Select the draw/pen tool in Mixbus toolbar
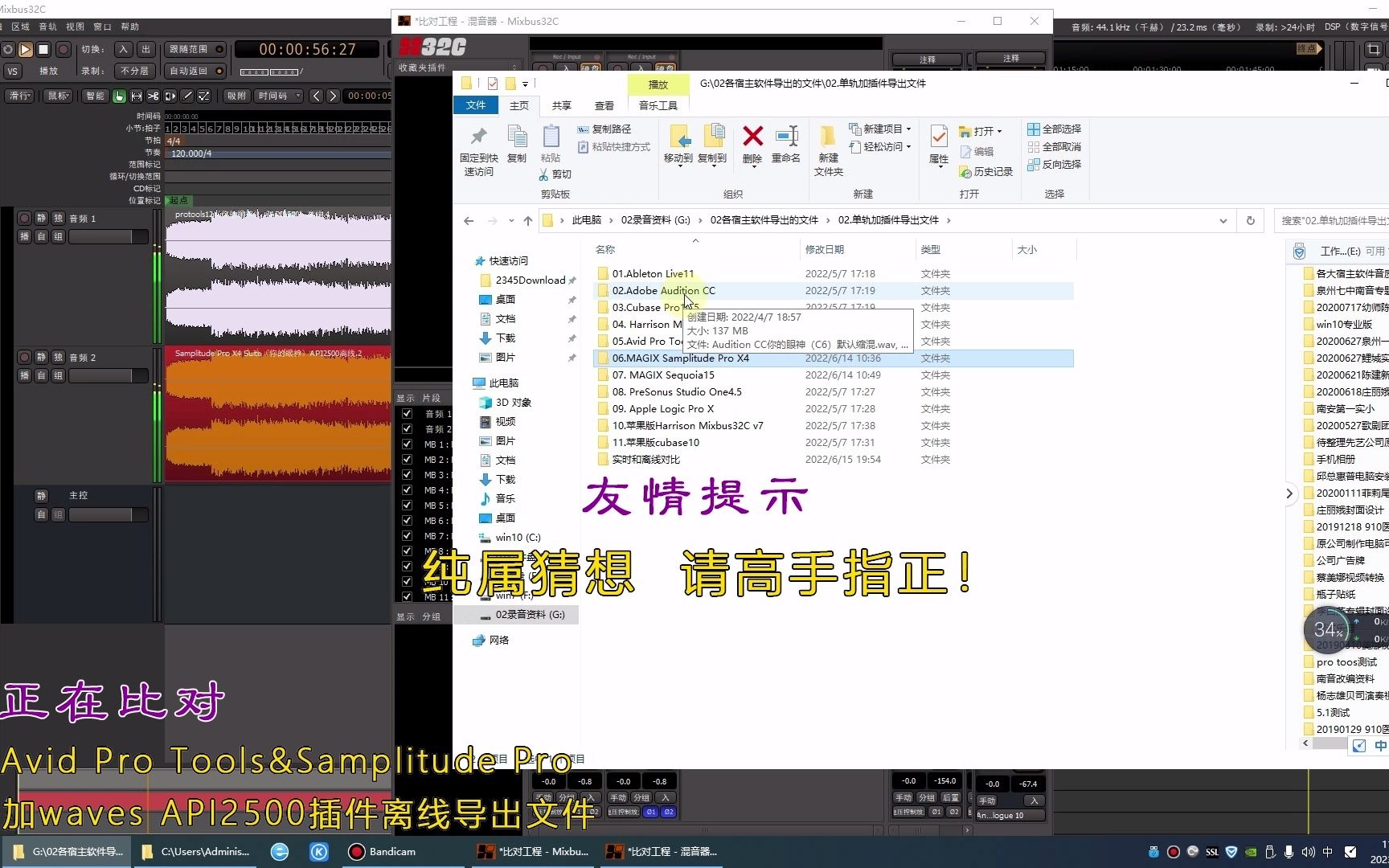 point(186,96)
